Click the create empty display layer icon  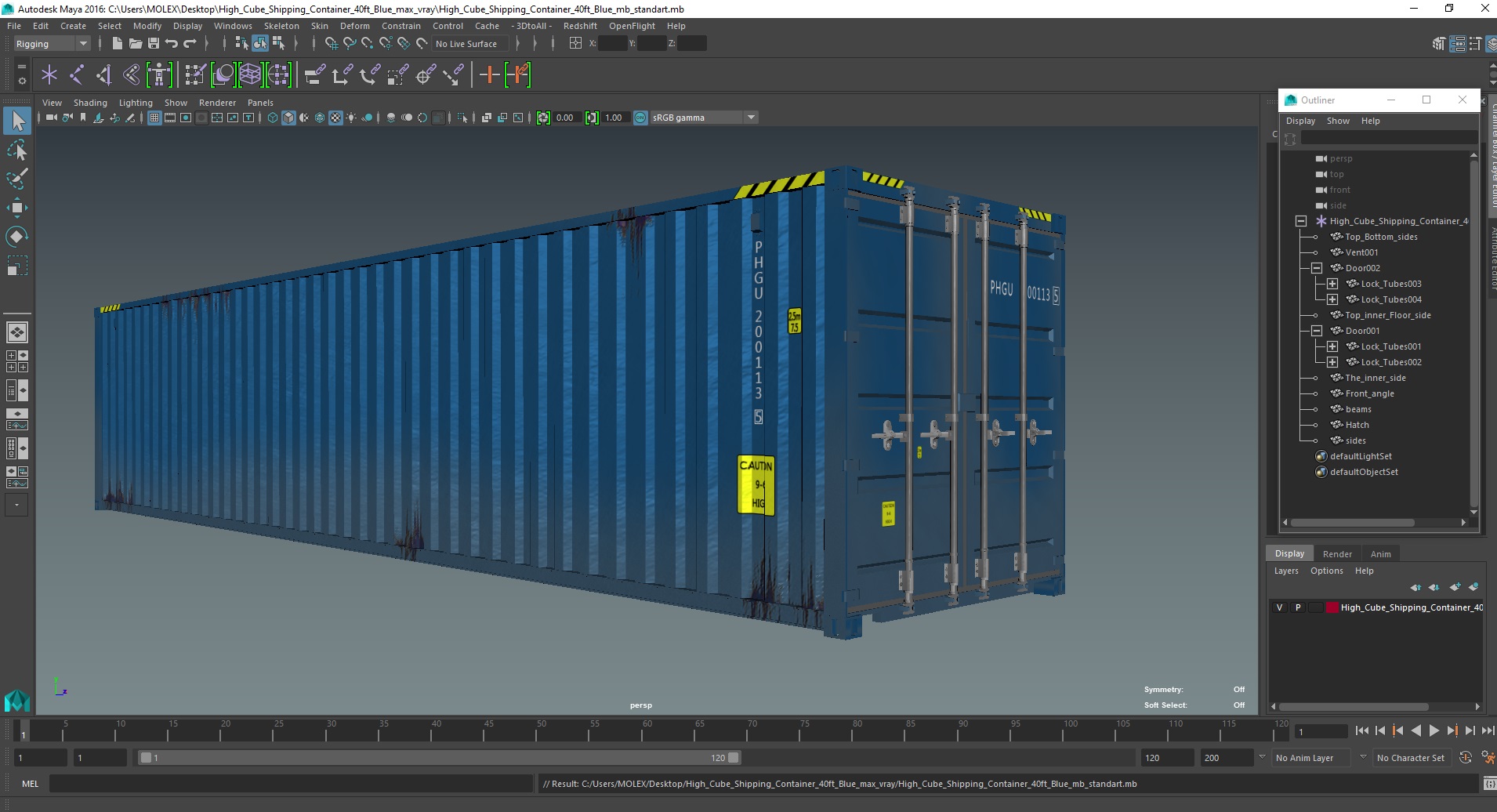(1455, 587)
